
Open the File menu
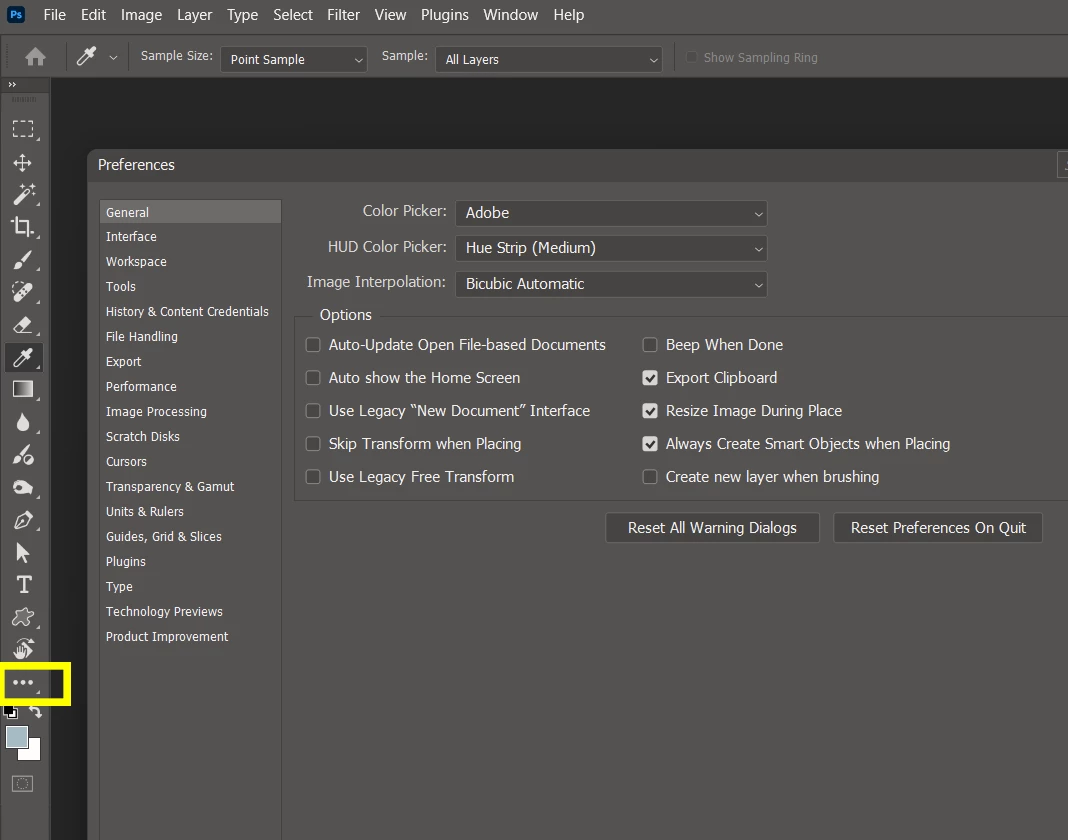click(x=54, y=15)
